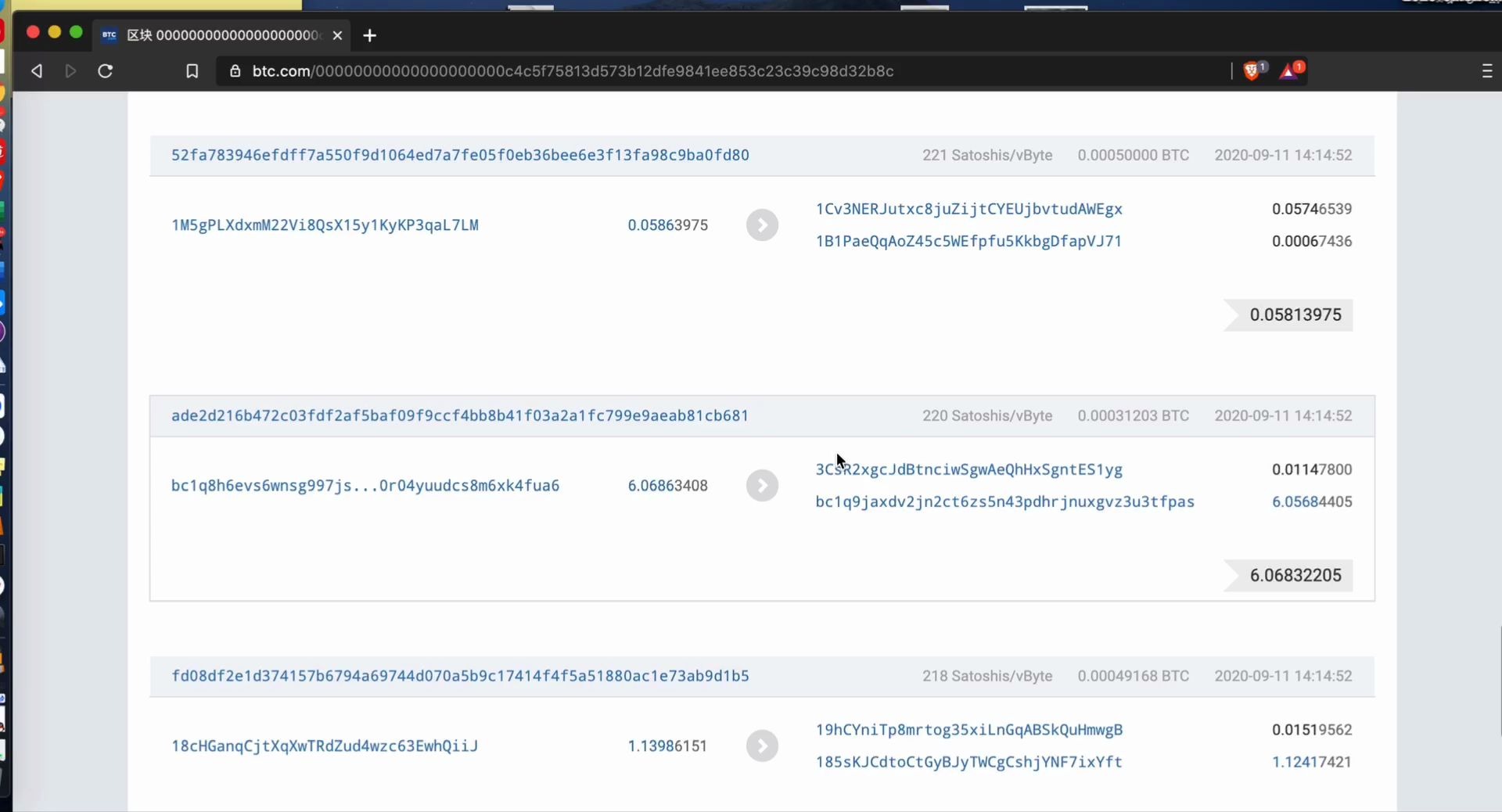The height and width of the screenshot is (812, 1502).
Task: Click fee 0.00049168 BTC
Action: [x=1134, y=676]
